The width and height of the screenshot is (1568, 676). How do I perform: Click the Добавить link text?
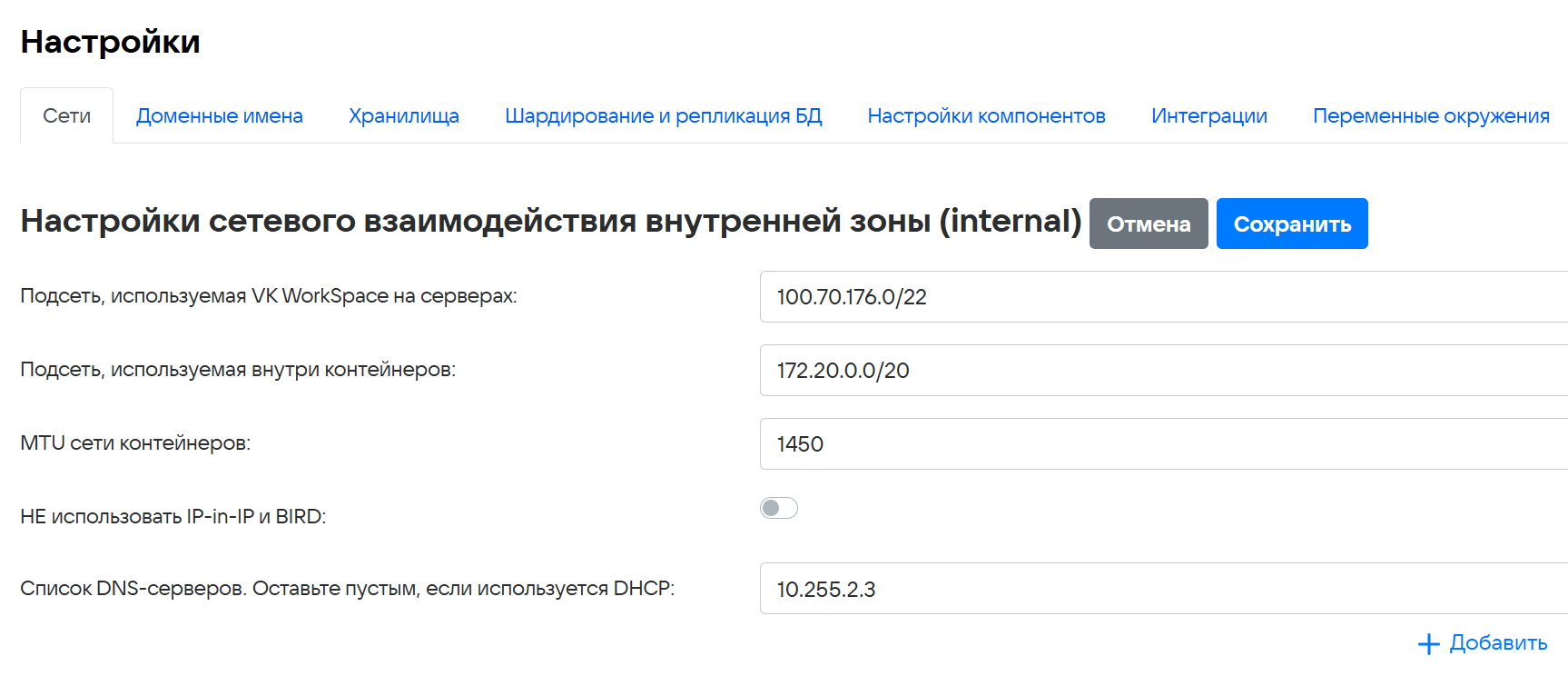pyautogui.click(x=1498, y=643)
